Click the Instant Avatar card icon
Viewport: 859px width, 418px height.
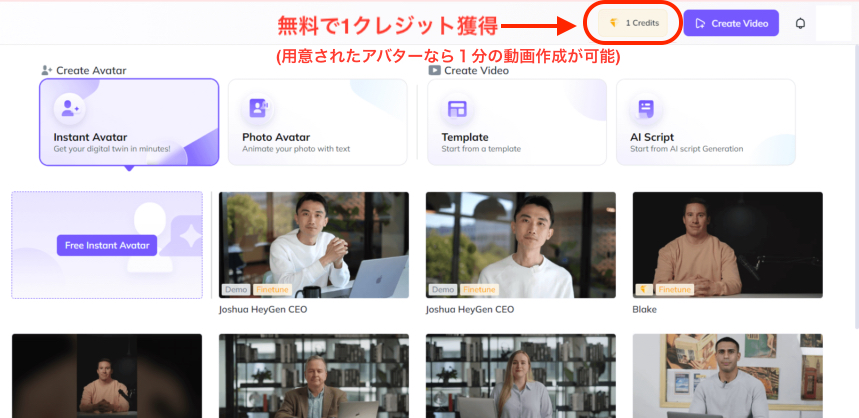click(x=70, y=108)
